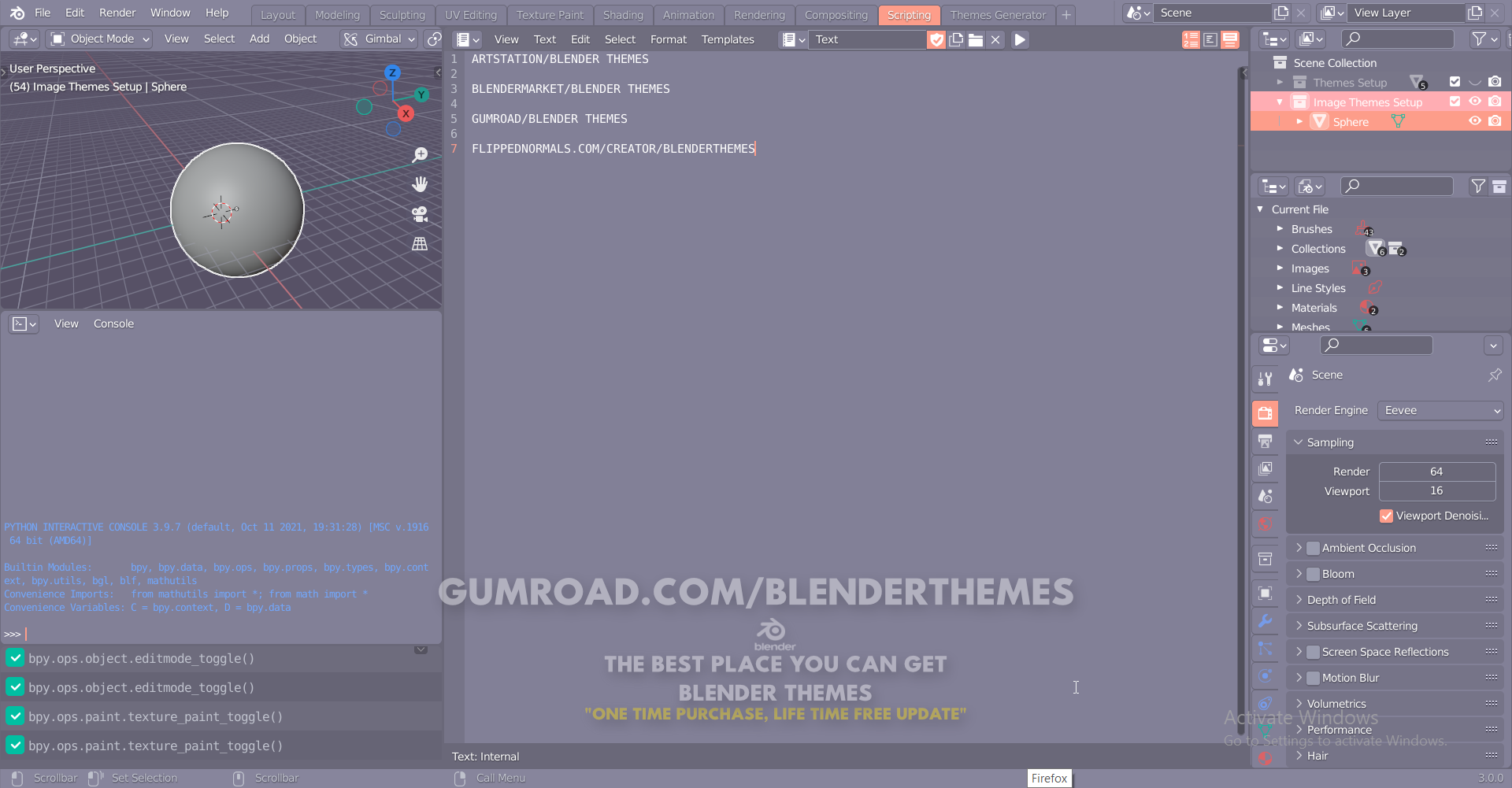Toggle syntax highlighting in text editor

(x=1229, y=39)
